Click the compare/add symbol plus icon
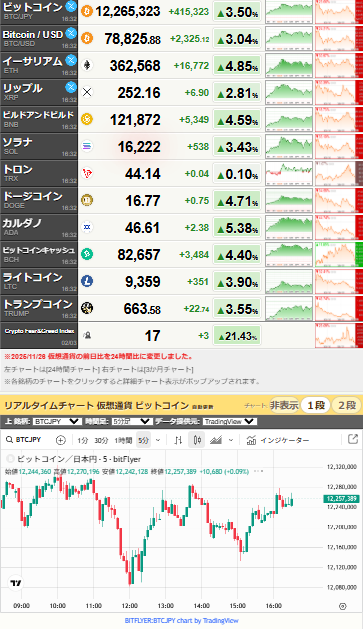The width and height of the screenshot is (363, 629). point(61,440)
